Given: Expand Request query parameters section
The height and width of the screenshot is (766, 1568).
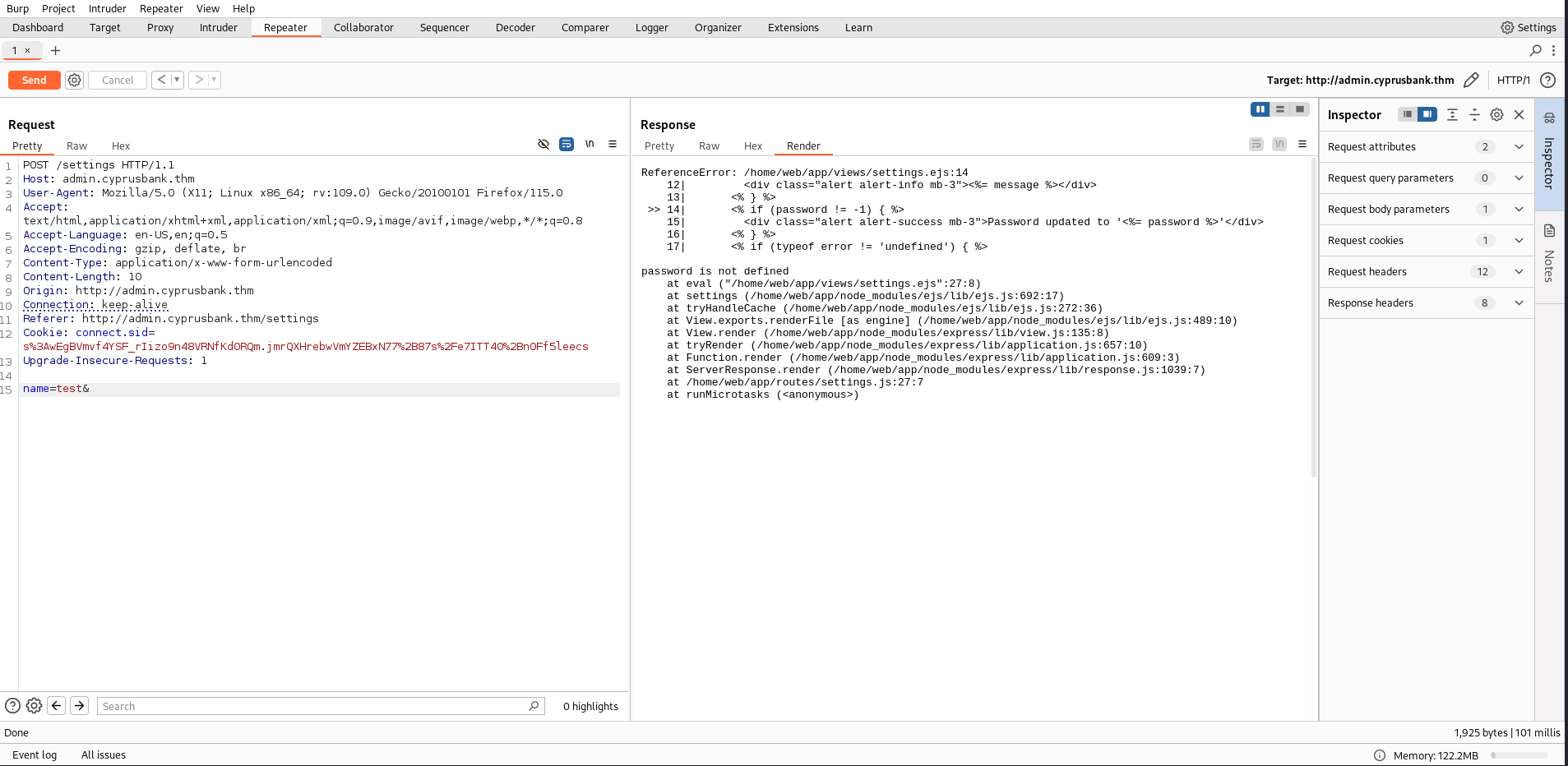Looking at the screenshot, I should tap(1427, 178).
